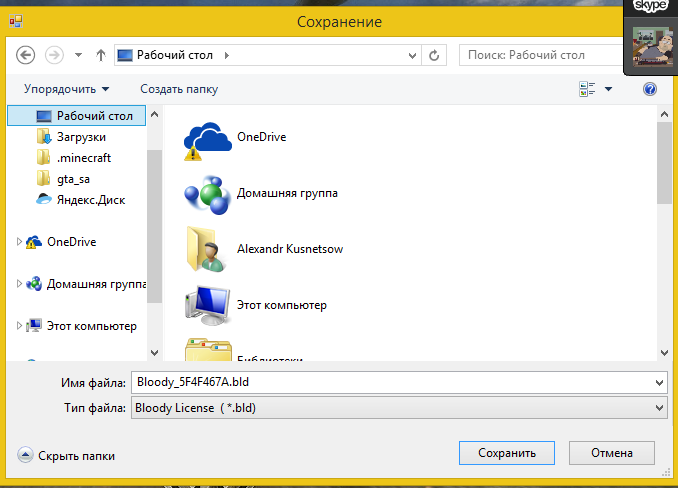Click Создать папку in the toolbar

[179, 90]
